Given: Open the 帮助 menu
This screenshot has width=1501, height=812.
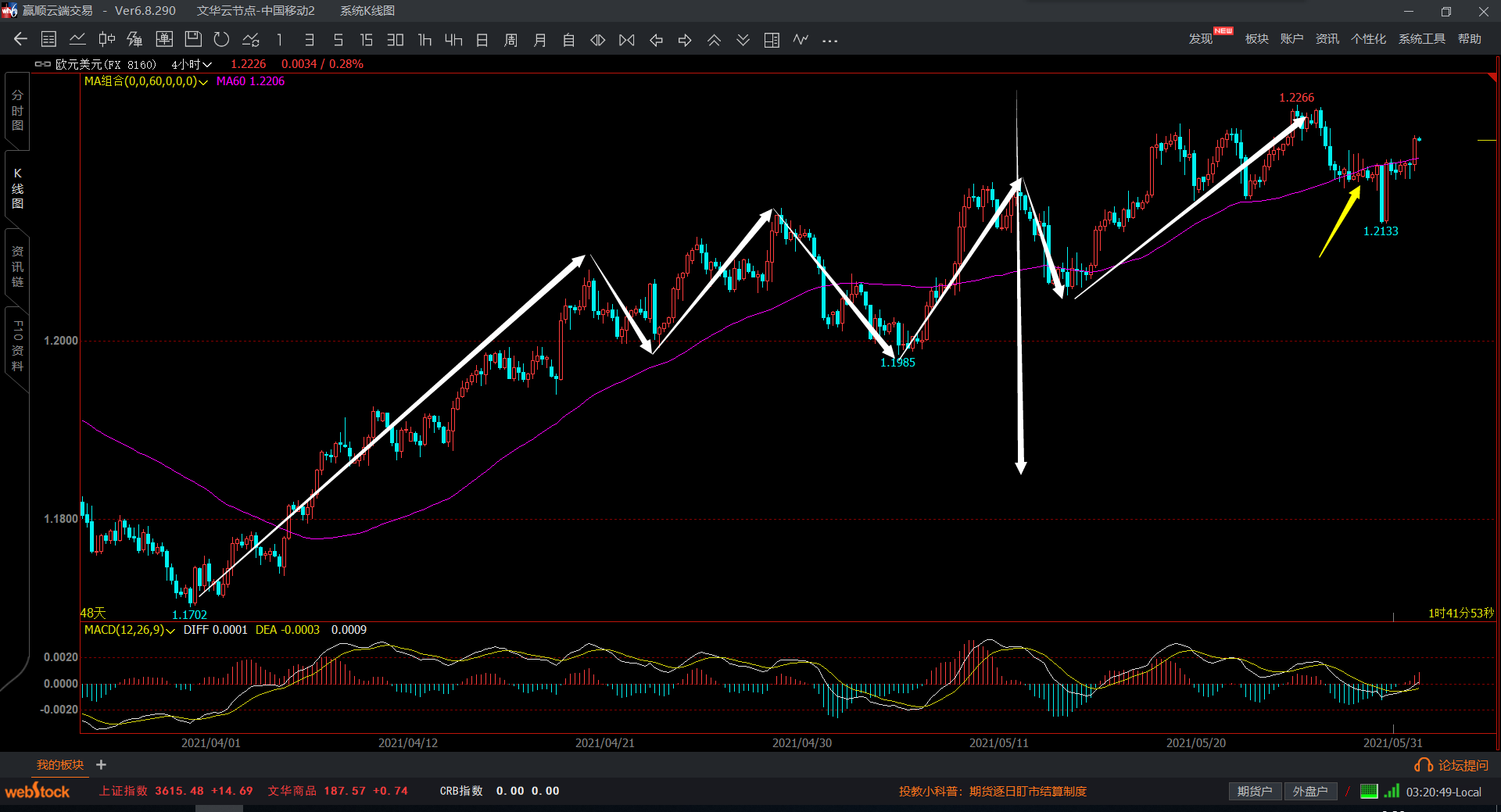Looking at the screenshot, I should tap(1470, 39).
